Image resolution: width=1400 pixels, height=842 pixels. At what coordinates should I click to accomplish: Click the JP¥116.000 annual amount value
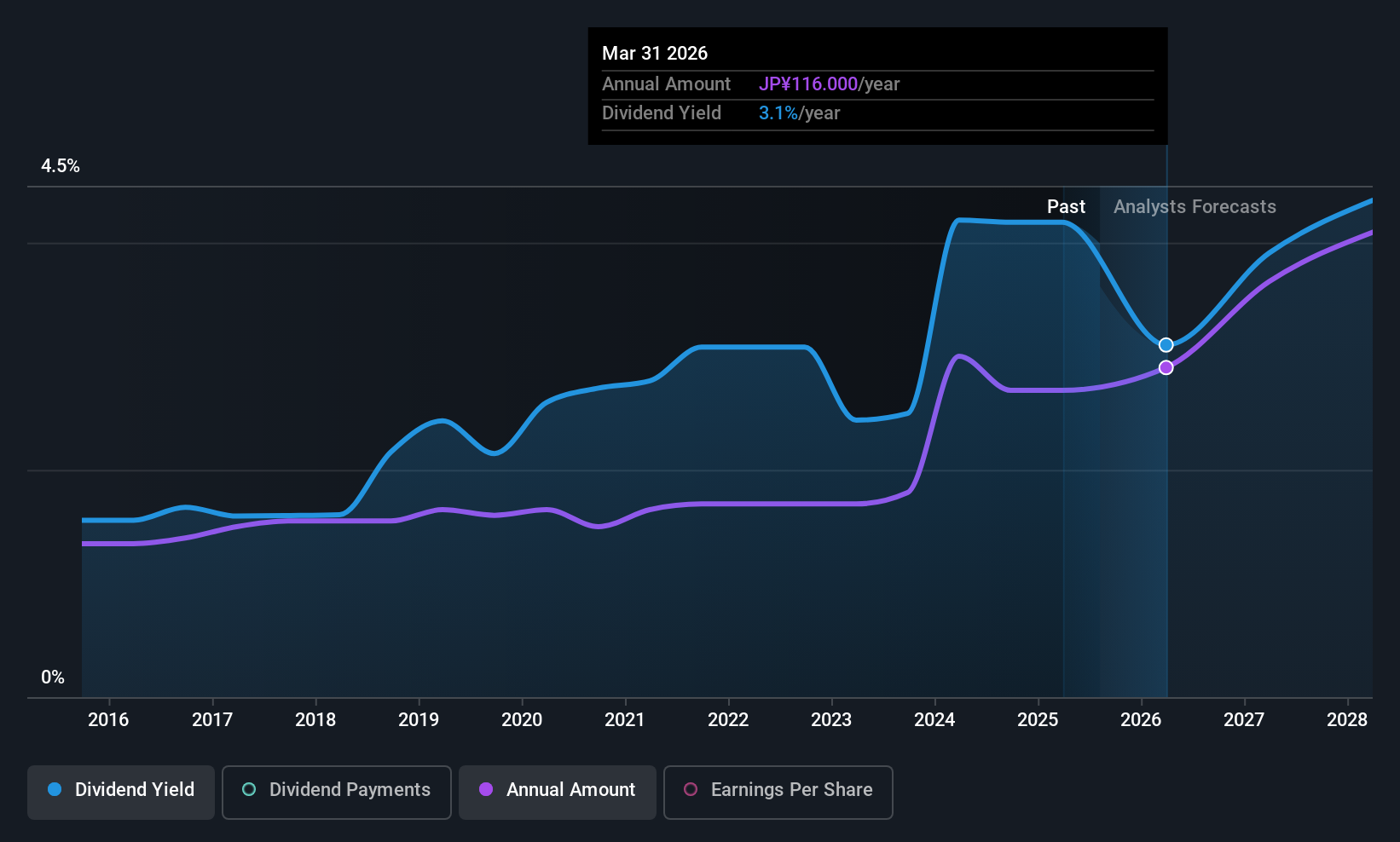coord(808,84)
